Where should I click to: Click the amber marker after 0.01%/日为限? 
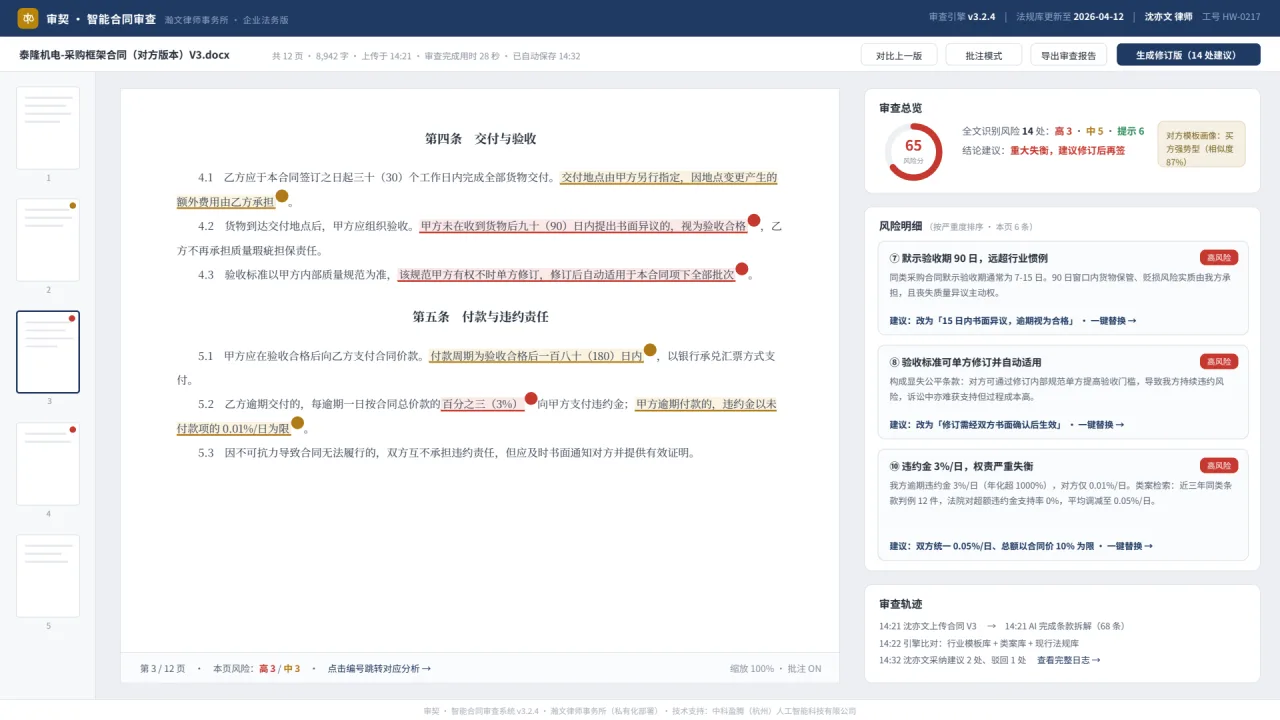(297, 422)
